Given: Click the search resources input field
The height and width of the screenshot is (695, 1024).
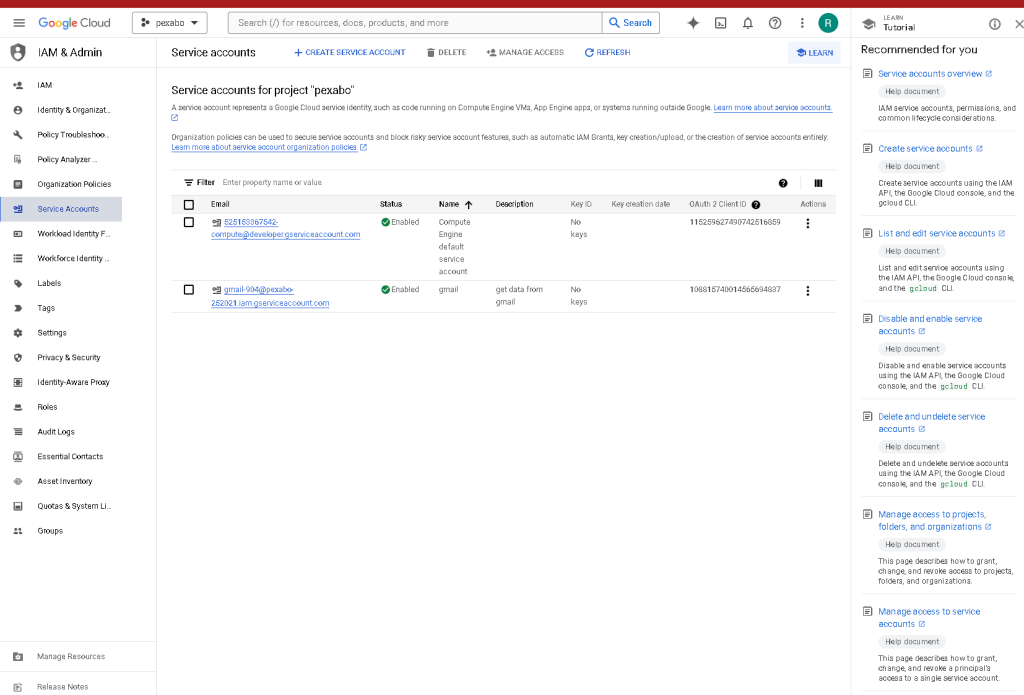Looking at the screenshot, I should (x=415, y=23).
